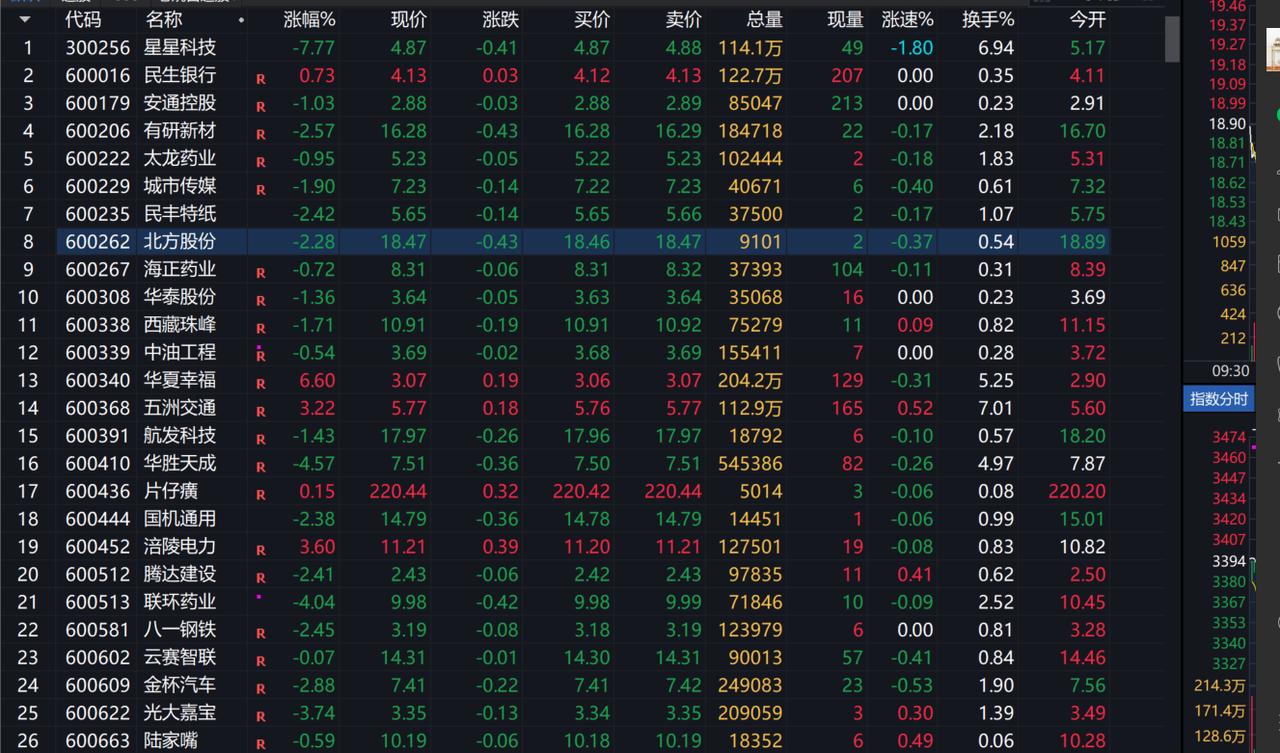Click the stock list vertical scrollbar thumb
This screenshot has width=1280, height=753.
click(1172, 40)
